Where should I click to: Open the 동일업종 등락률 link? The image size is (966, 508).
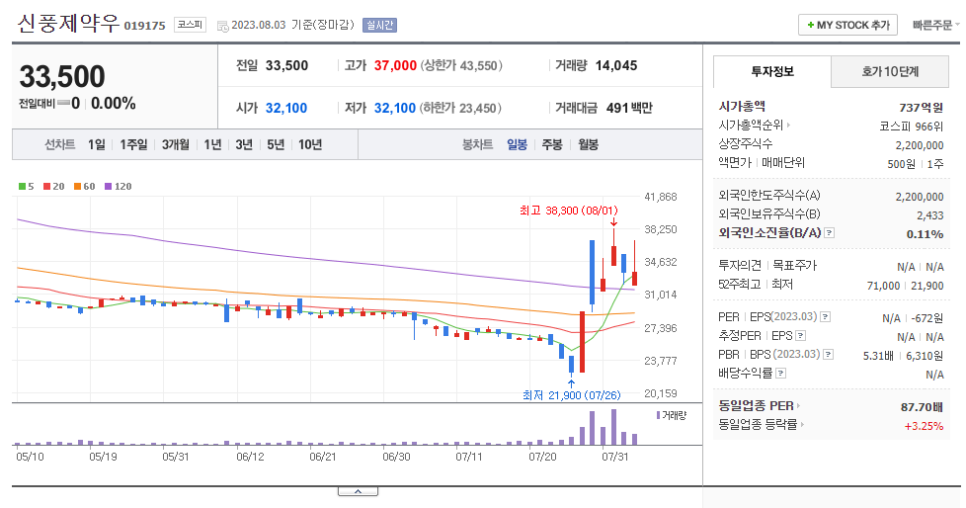[x=761, y=424]
